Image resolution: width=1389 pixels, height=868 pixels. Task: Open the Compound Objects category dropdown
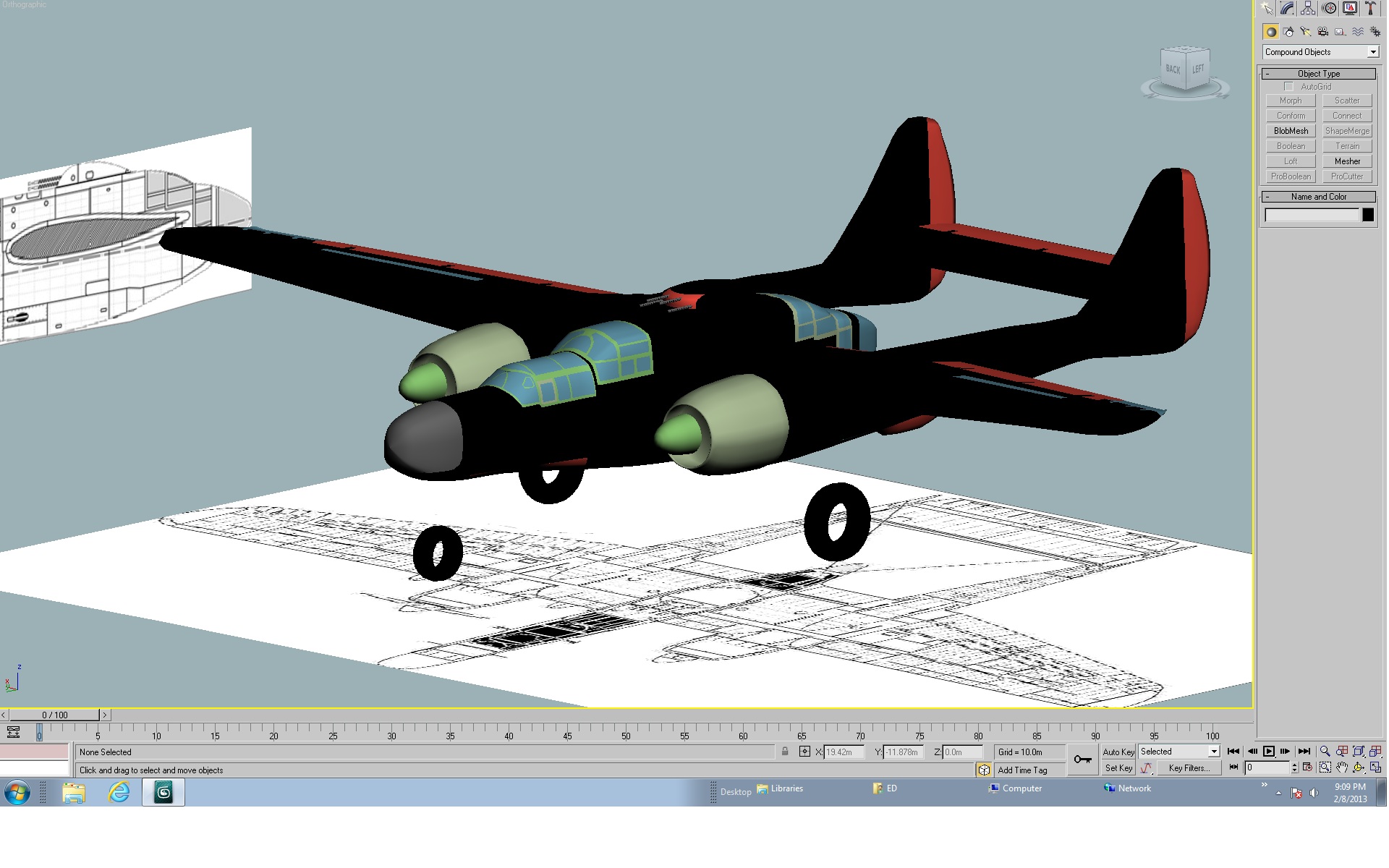(x=1320, y=52)
